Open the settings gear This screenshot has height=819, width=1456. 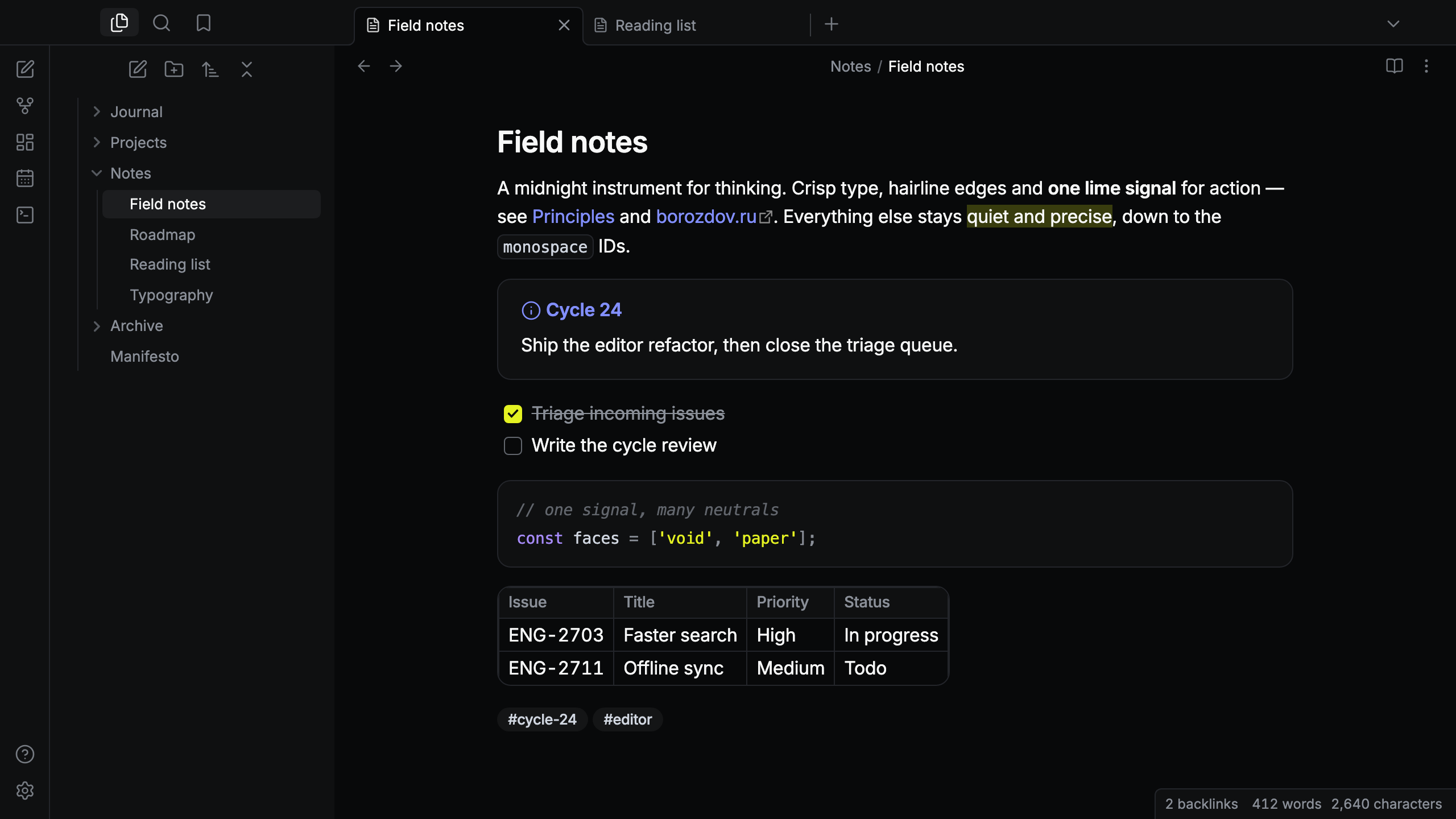click(x=25, y=791)
